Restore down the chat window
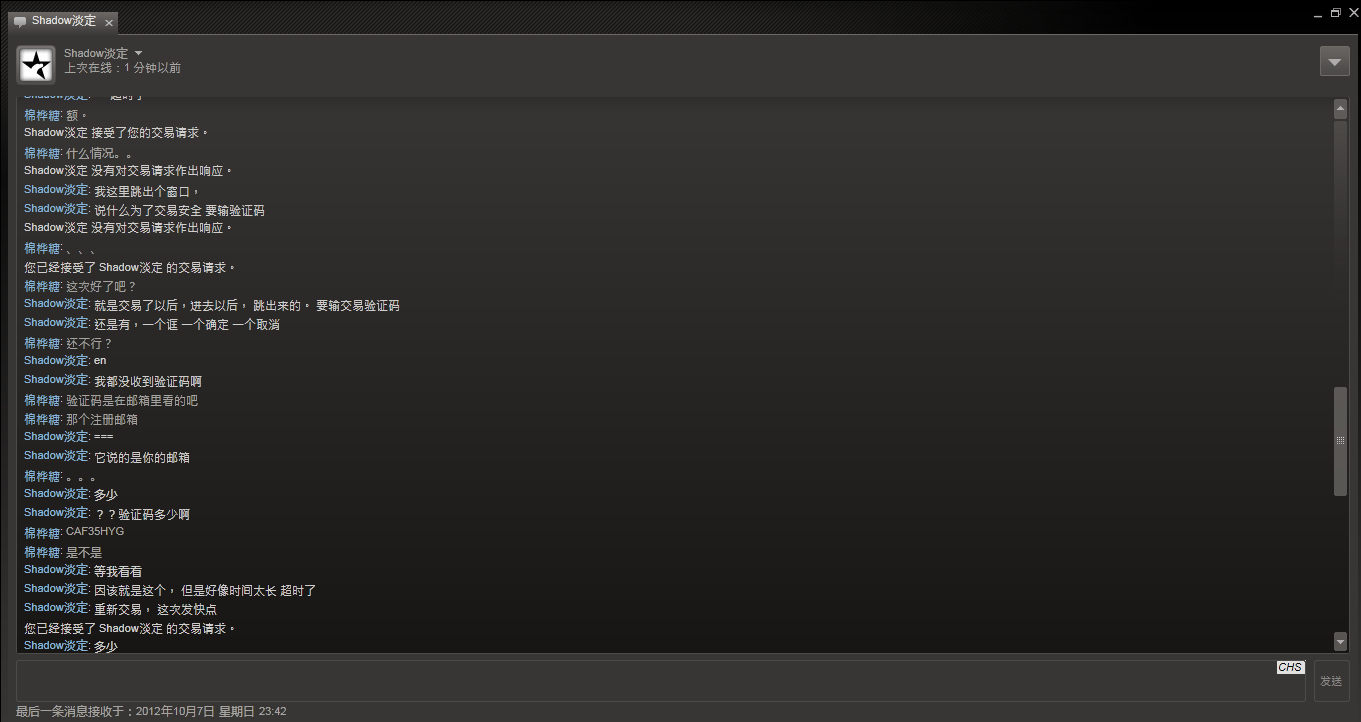Screen dimensions: 1361x722 1335,12
